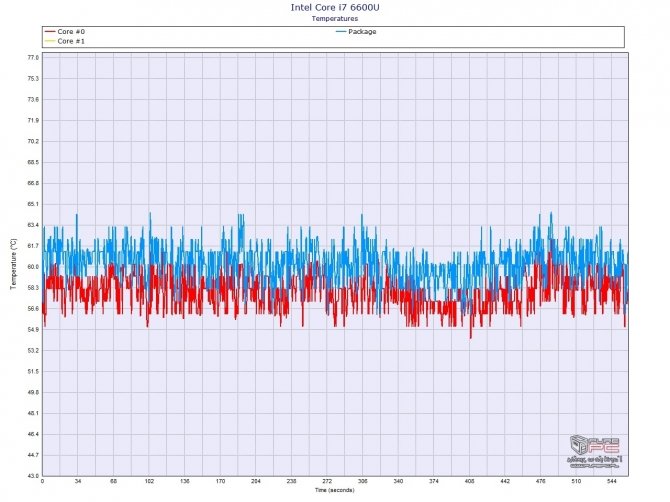Click the 54.9 temperature axis value

tap(33, 330)
